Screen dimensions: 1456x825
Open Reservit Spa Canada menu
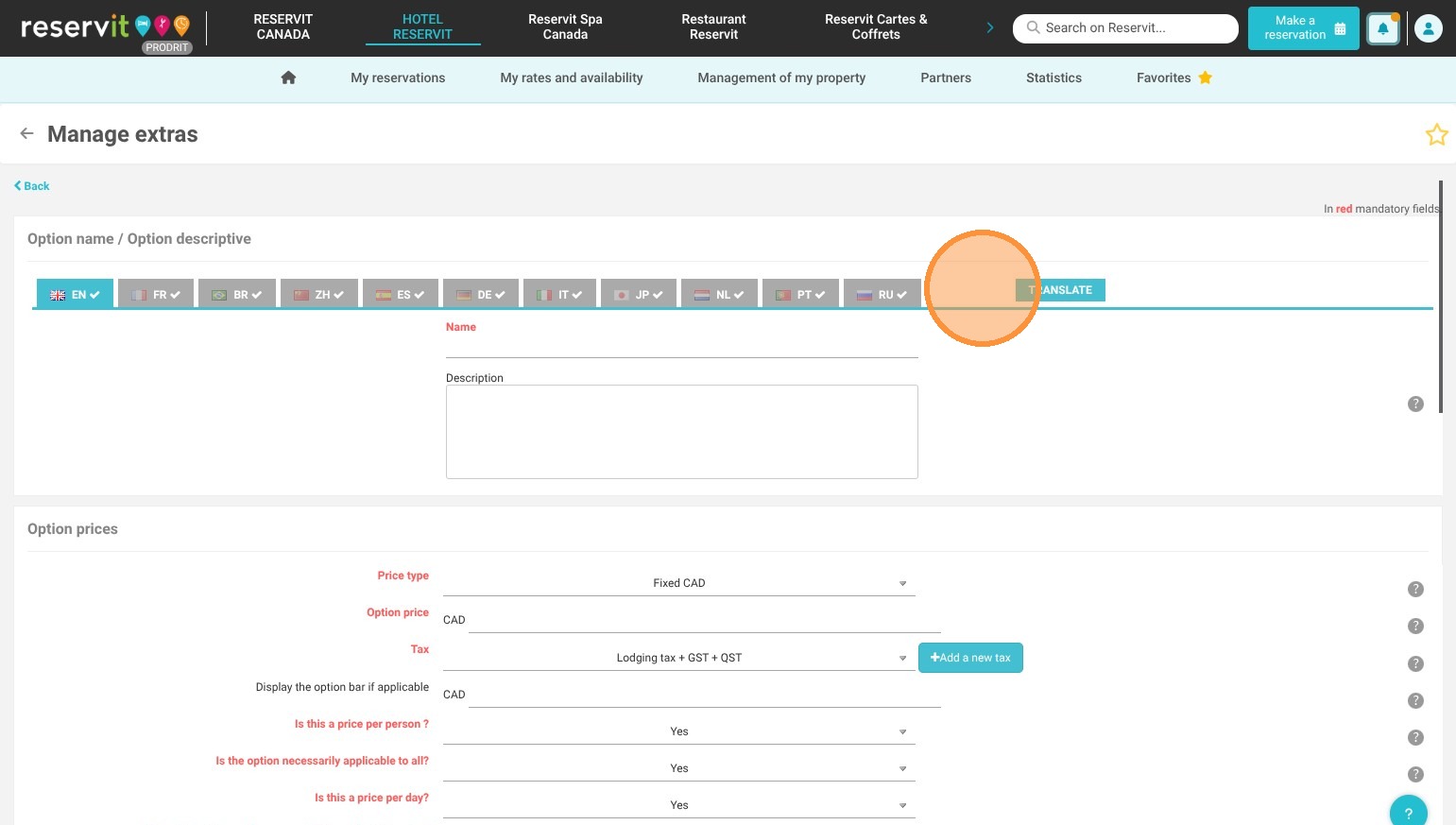point(565,27)
